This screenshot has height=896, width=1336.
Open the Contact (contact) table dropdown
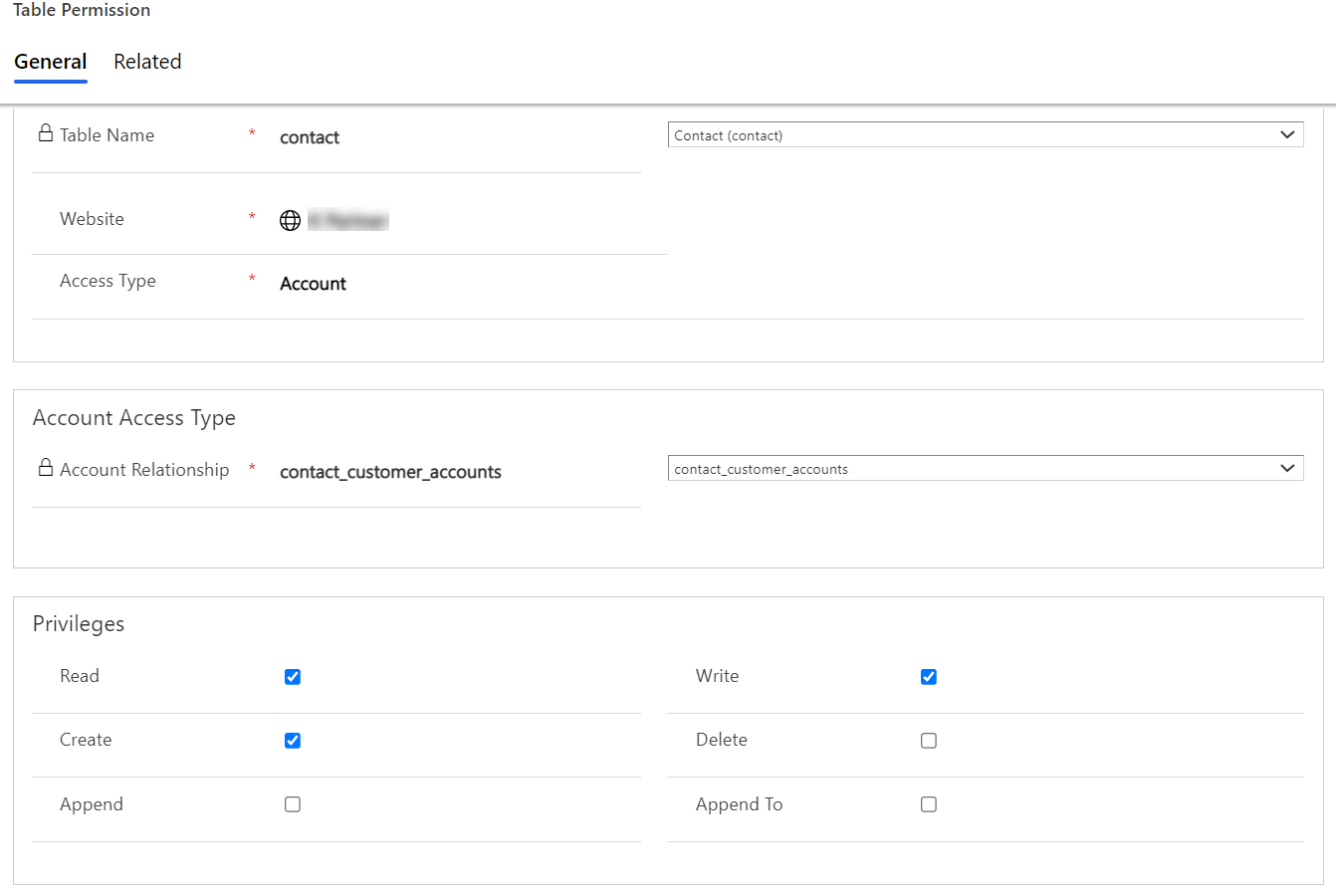point(985,135)
